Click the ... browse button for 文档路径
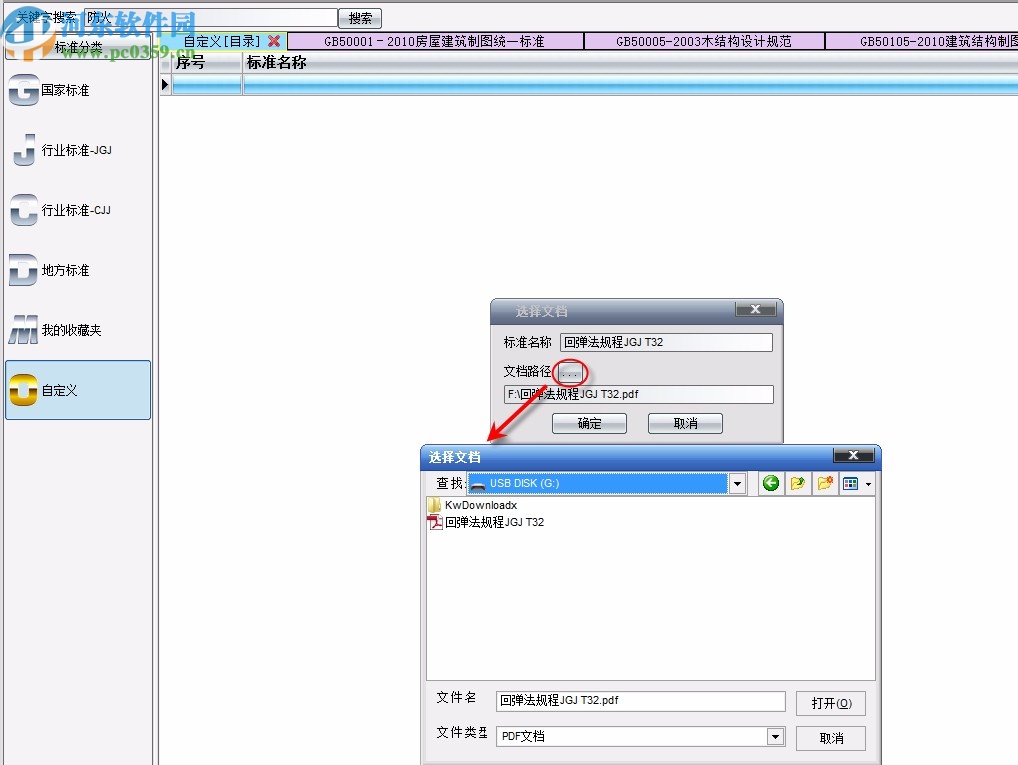1018x765 pixels. (x=569, y=373)
